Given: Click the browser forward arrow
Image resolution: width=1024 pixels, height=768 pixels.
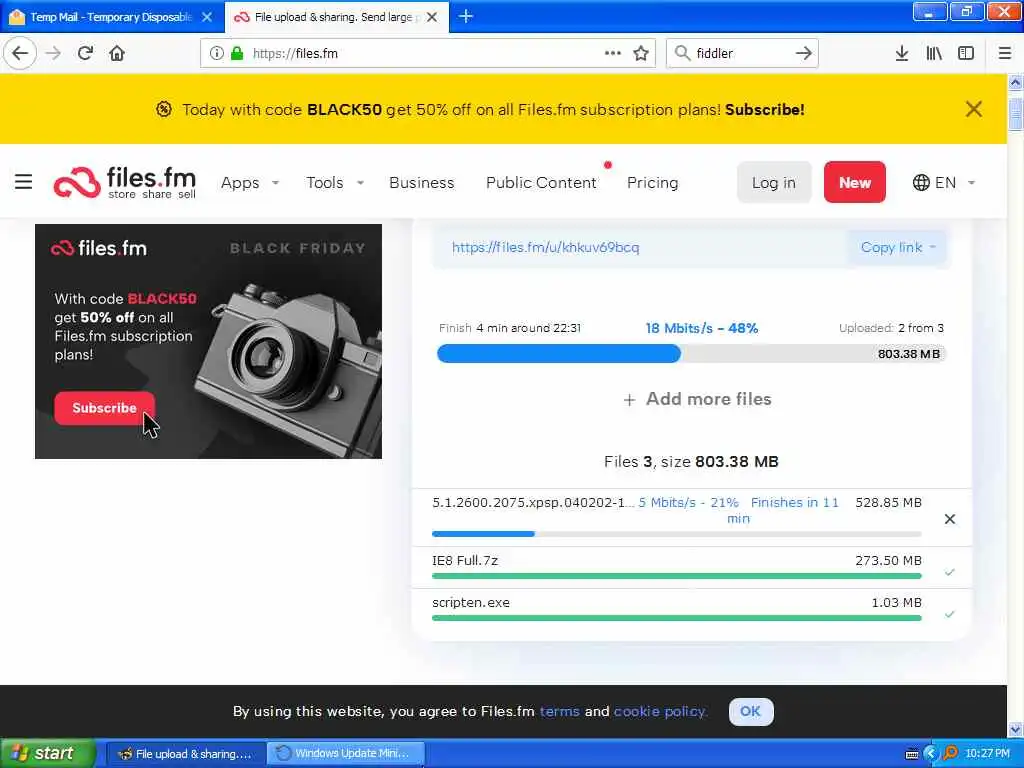Looking at the screenshot, I should tap(53, 54).
